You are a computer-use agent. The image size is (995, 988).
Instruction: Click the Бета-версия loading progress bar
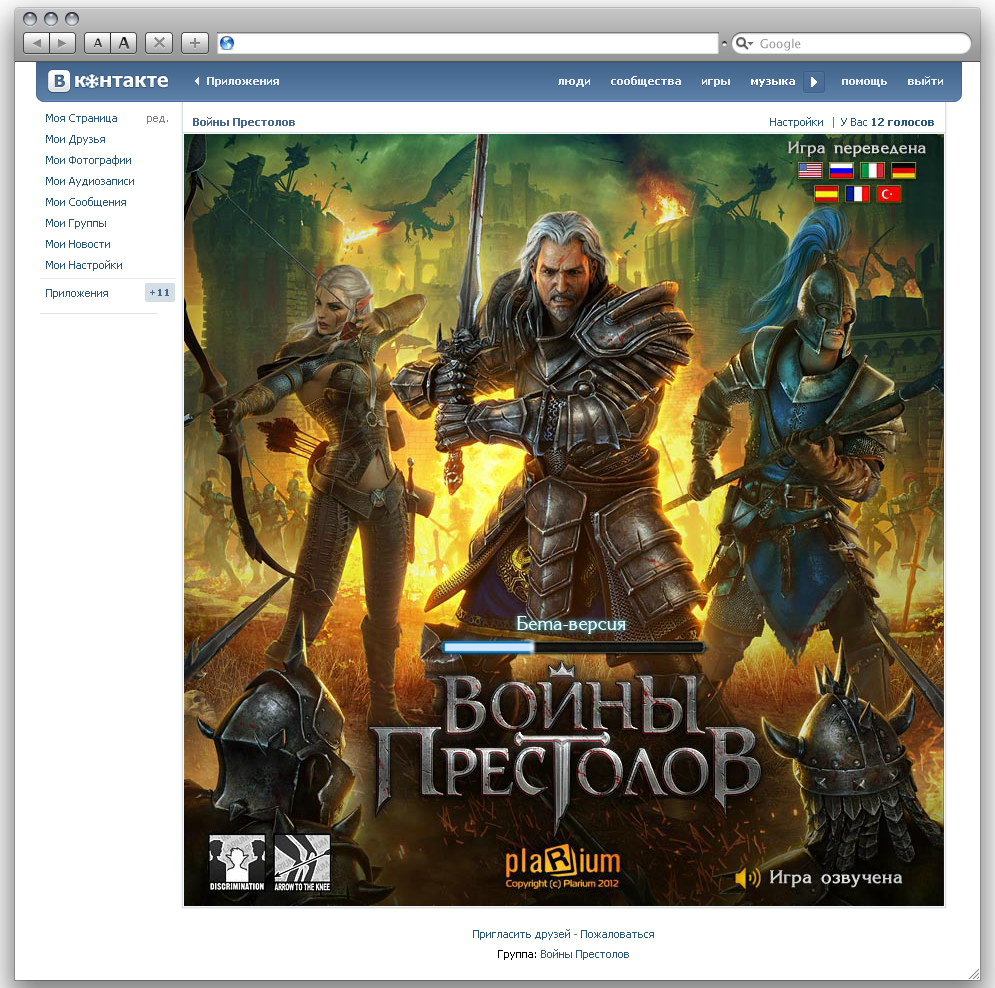pyautogui.click(x=573, y=647)
